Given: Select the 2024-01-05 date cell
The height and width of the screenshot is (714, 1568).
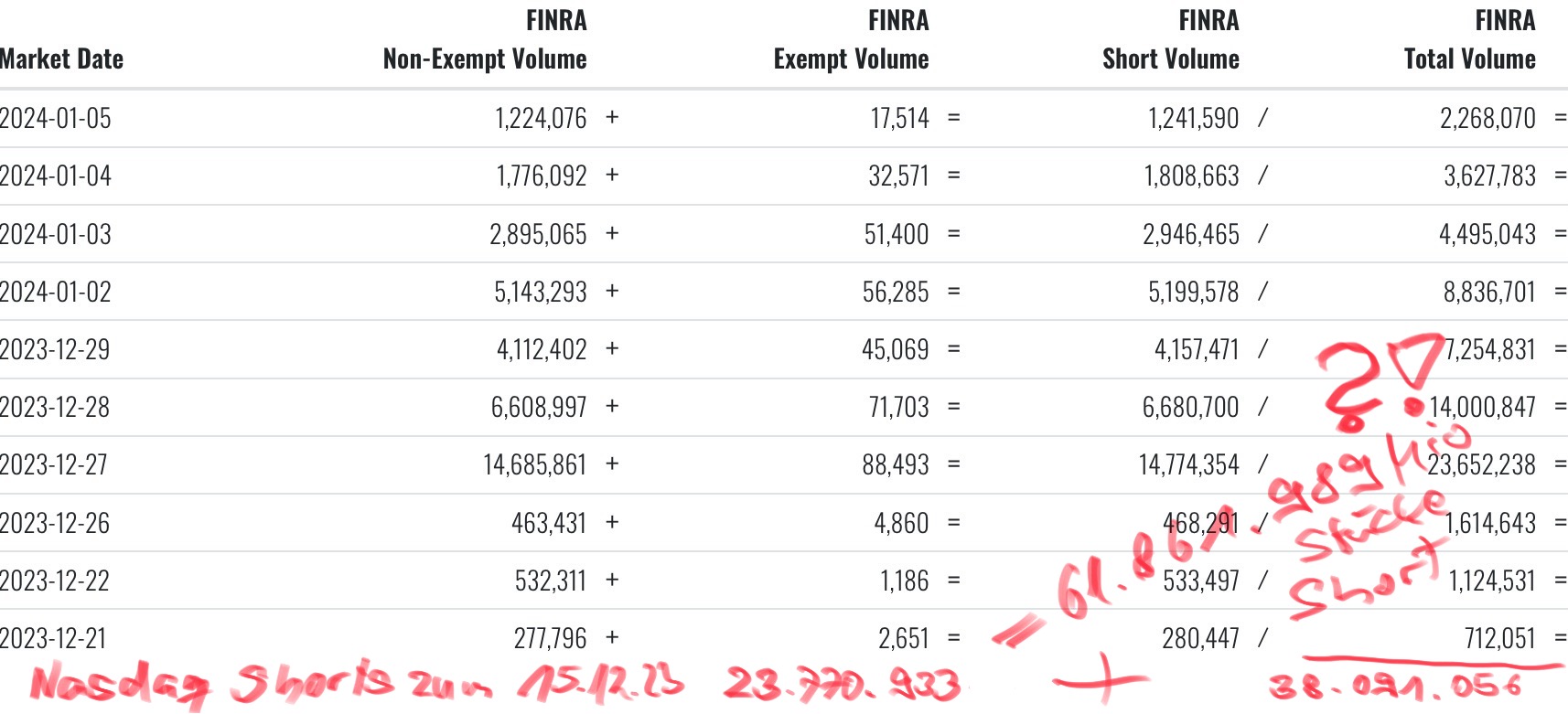Looking at the screenshot, I should (56, 119).
